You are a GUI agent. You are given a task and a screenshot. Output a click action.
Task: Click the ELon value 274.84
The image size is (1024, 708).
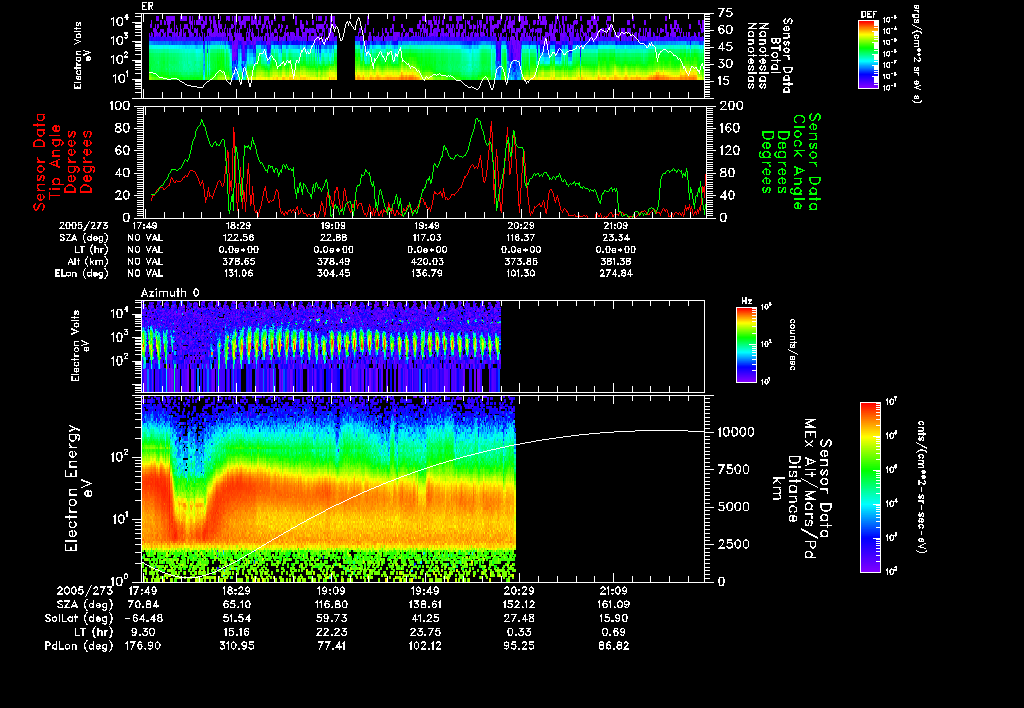615,273
